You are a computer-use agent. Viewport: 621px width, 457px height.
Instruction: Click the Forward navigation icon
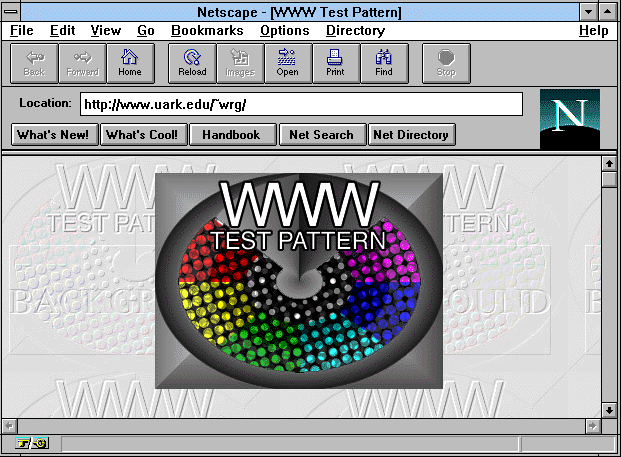click(82, 62)
